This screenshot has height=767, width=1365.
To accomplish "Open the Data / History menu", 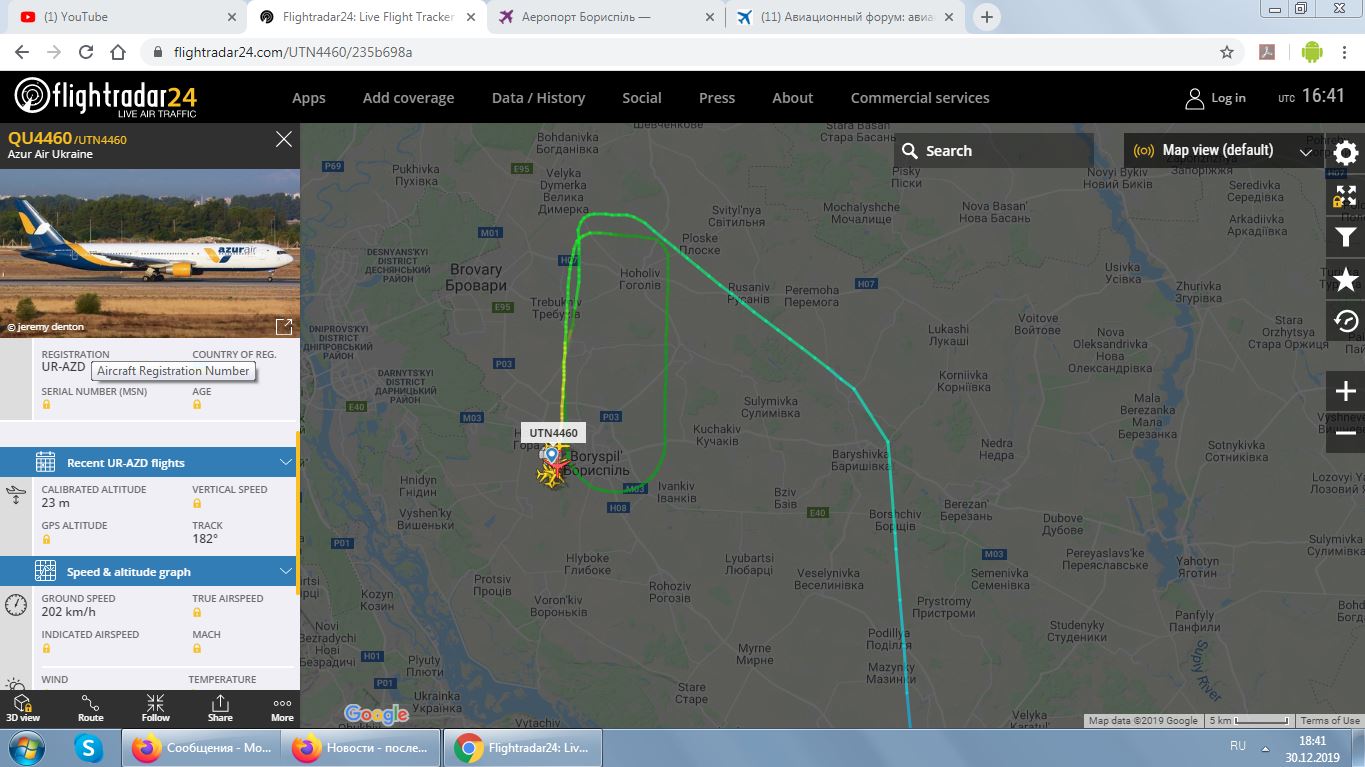I will [538, 97].
